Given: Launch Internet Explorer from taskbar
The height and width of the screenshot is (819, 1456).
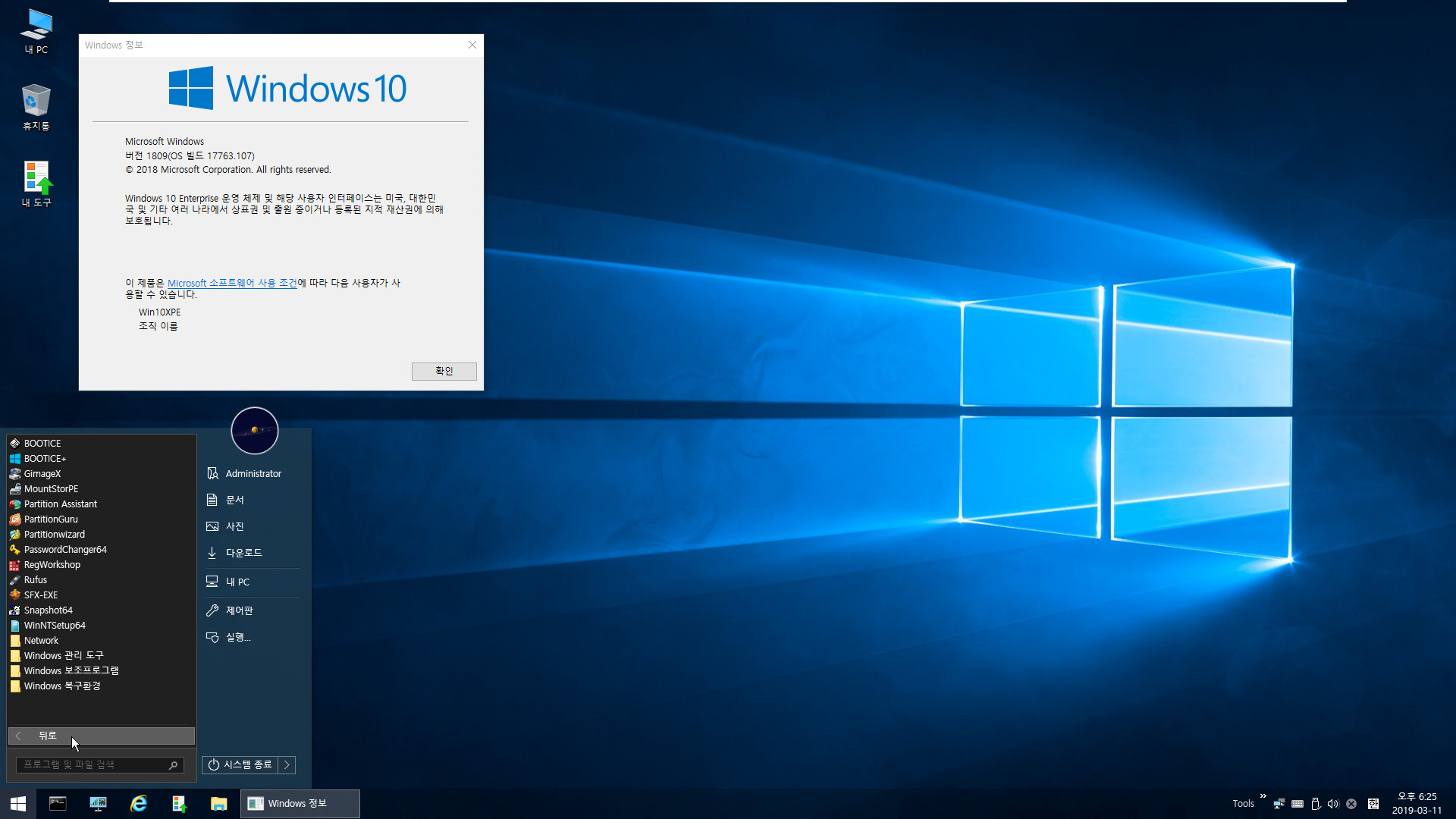Looking at the screenshot, I should pyautogui.click(x=138, y=804).
